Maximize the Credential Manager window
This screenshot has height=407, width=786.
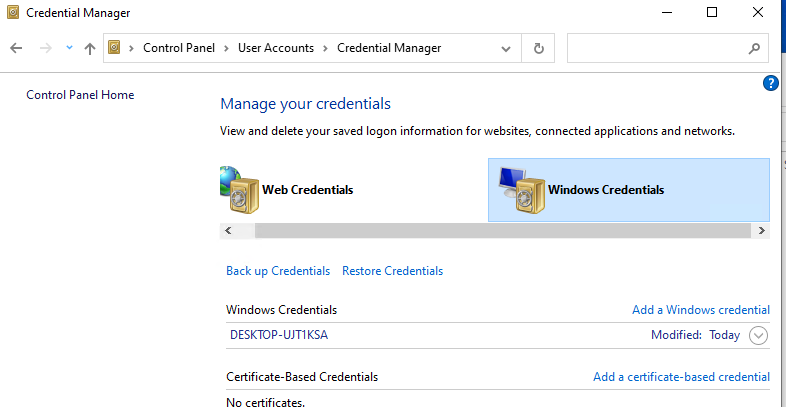click(x=712, y=13)
